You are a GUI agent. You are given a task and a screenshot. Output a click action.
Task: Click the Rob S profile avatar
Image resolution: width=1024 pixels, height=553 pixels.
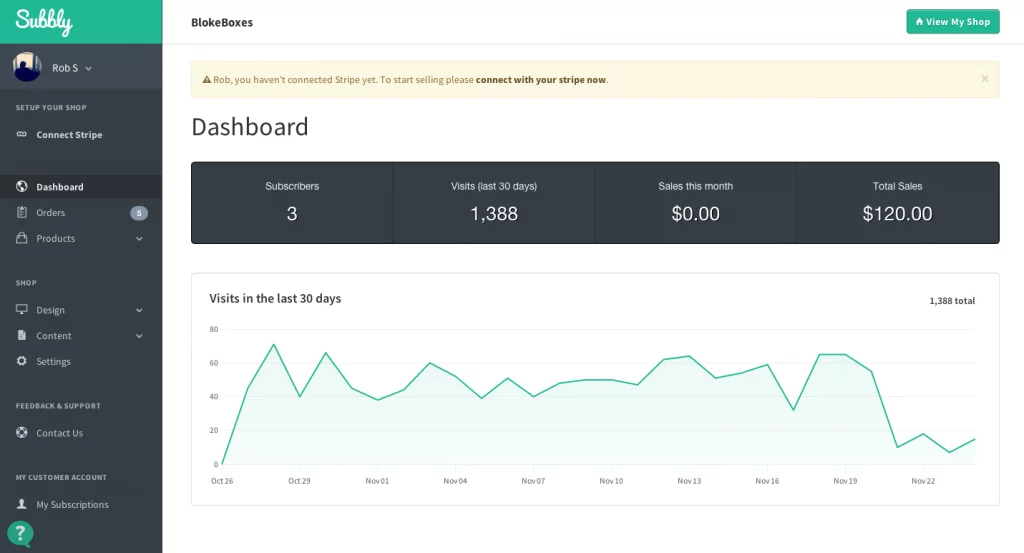coord(27,67)
